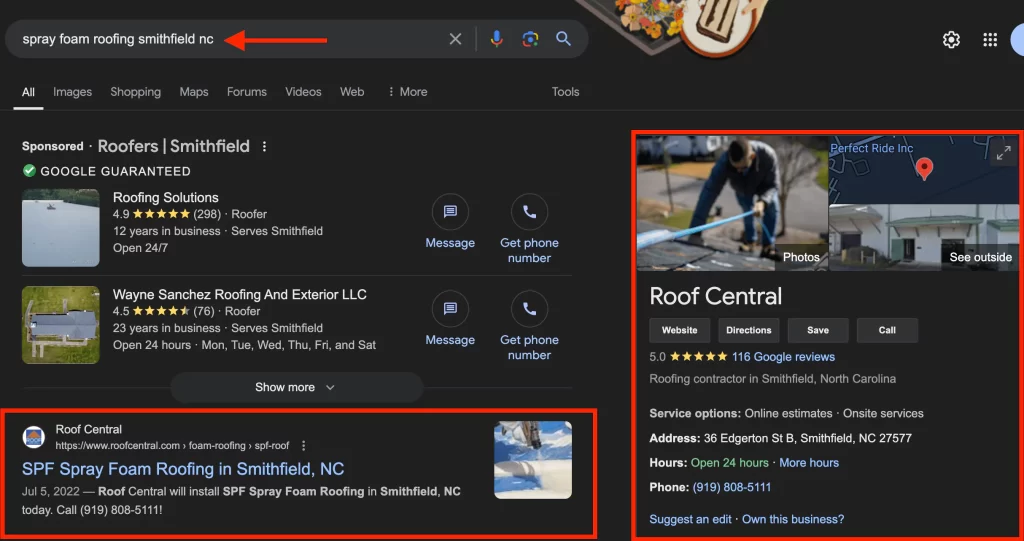Click the Google Guaranteed green check badge
The width and height of the screenshot is (1024, 541).
pyautogui.click(x=29, y=171)
